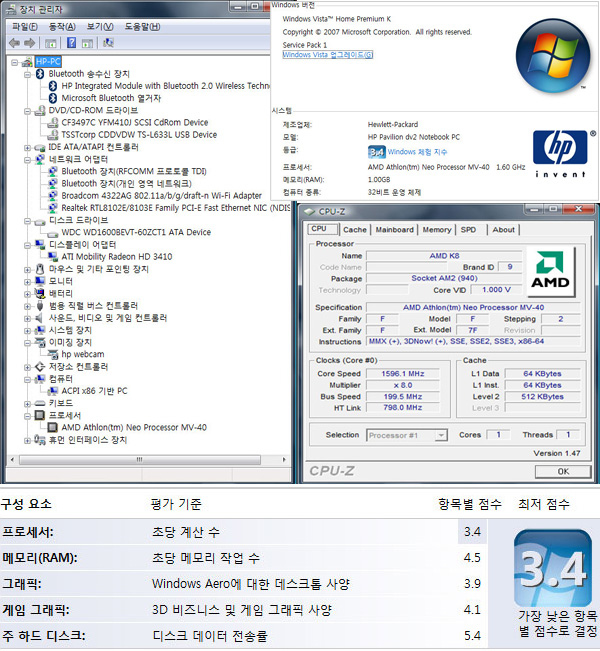
Task: Select the 디스크 드라이브 category icon
Action: pyautogui.click(x=40, y=221)
